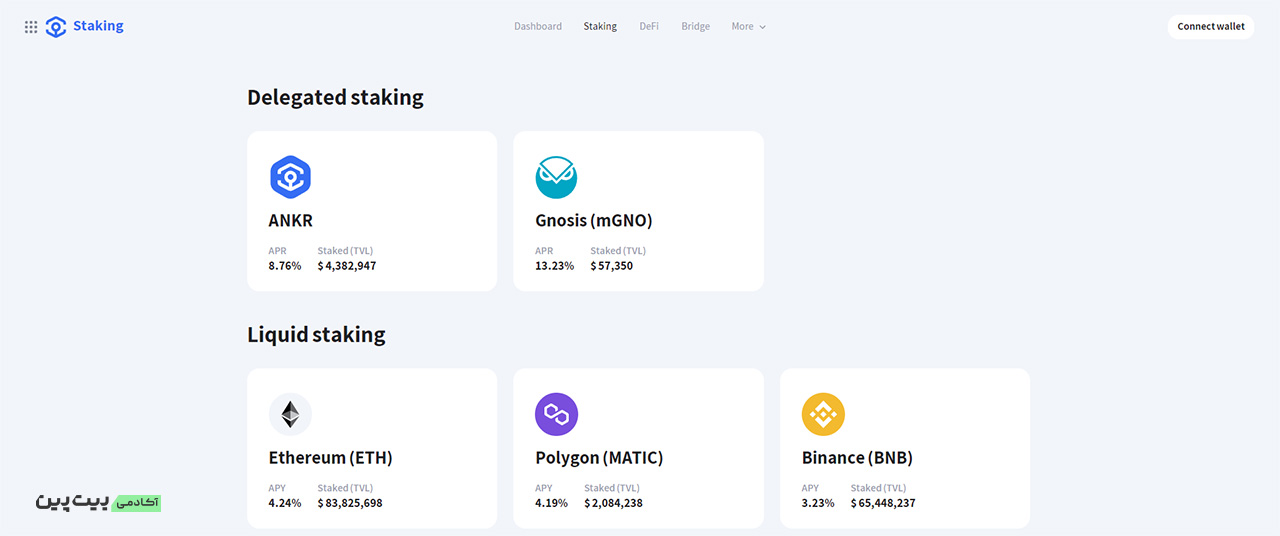Open the Binance (BNB) card title
The height and width of the screenshot is (536, 1280).
857,458
